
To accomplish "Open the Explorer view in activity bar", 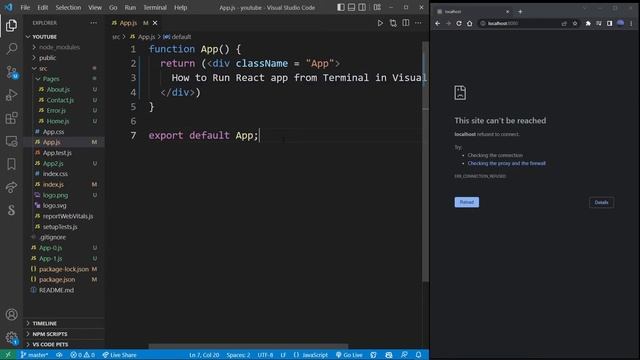I will coord(11,25).
